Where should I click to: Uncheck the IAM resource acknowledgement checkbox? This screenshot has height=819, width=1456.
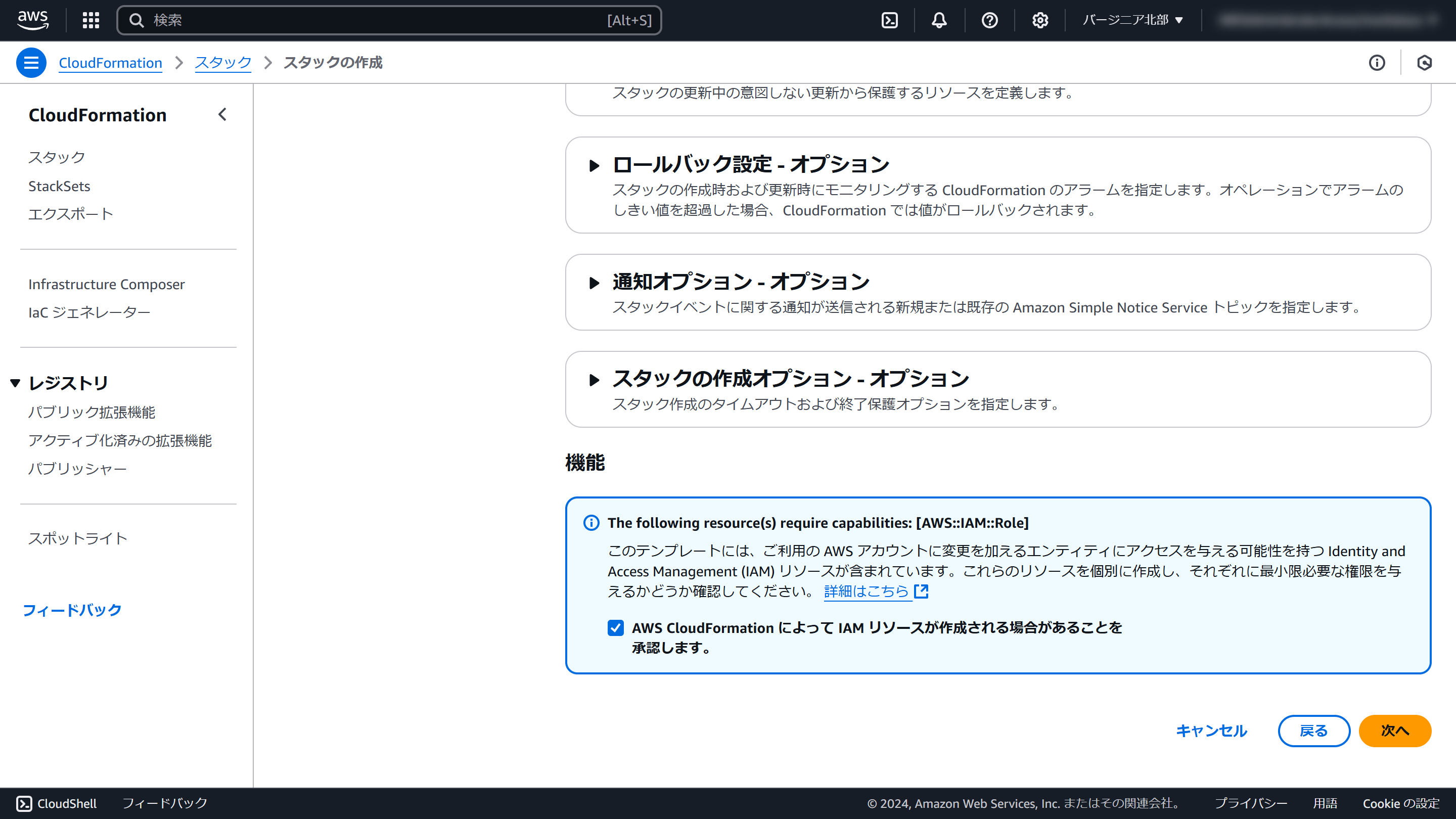(616, 627)
